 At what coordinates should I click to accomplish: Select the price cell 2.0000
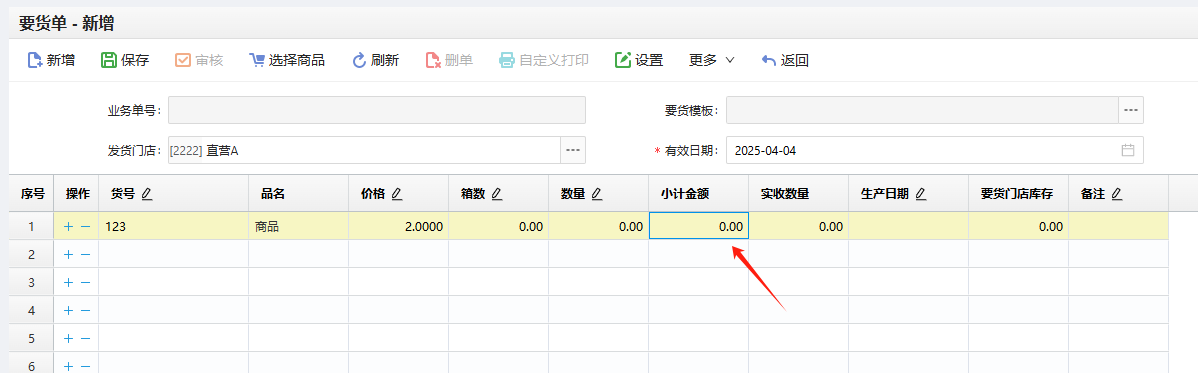[399, 226]
